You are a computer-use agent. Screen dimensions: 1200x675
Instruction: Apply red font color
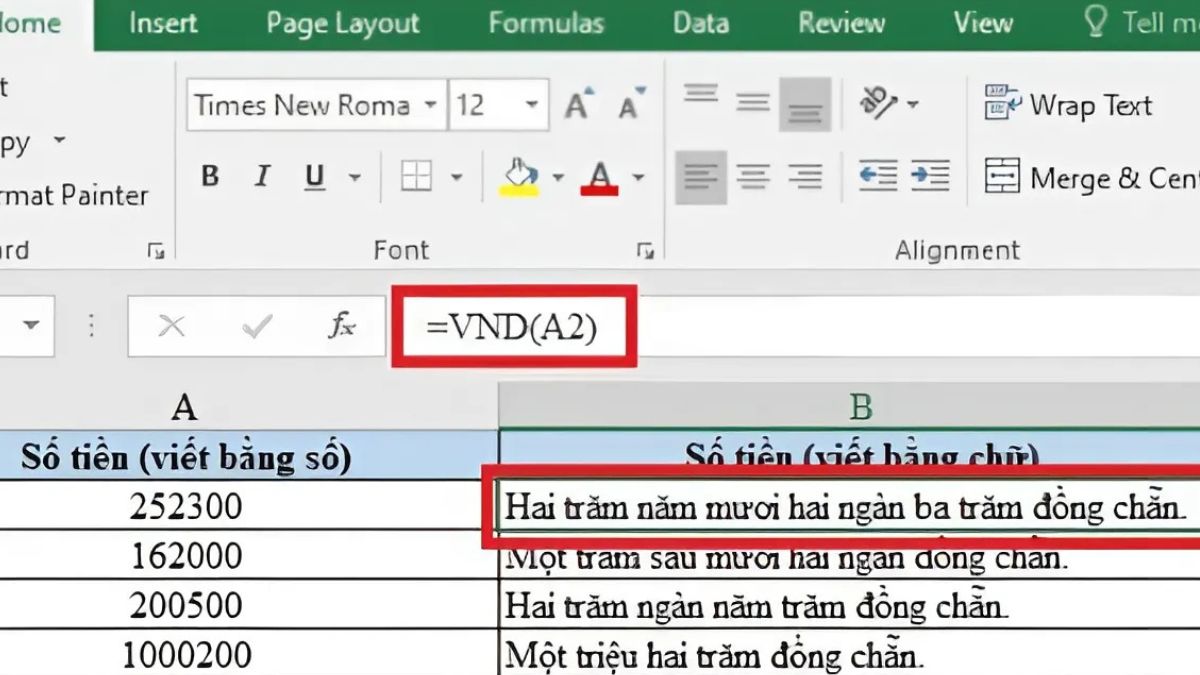tap(600, 177)
